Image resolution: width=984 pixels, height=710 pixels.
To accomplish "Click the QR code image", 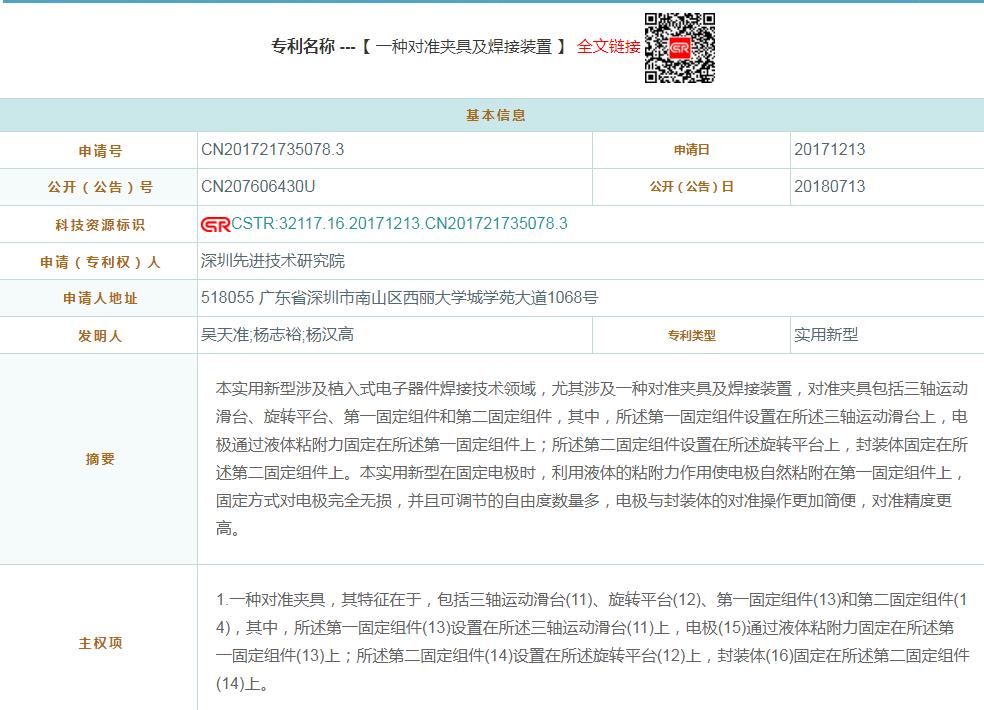I will [679, 48].
